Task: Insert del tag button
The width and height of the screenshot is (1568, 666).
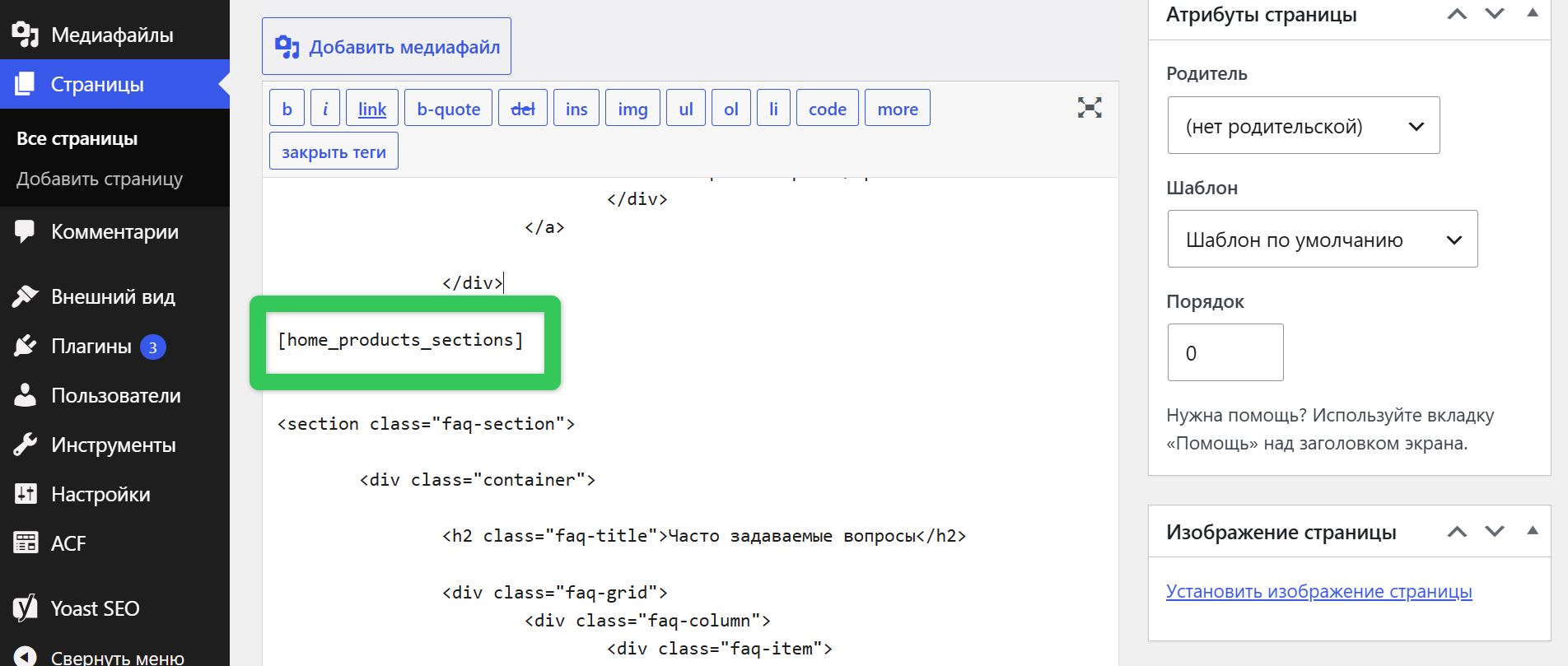Action: point(523,108)
